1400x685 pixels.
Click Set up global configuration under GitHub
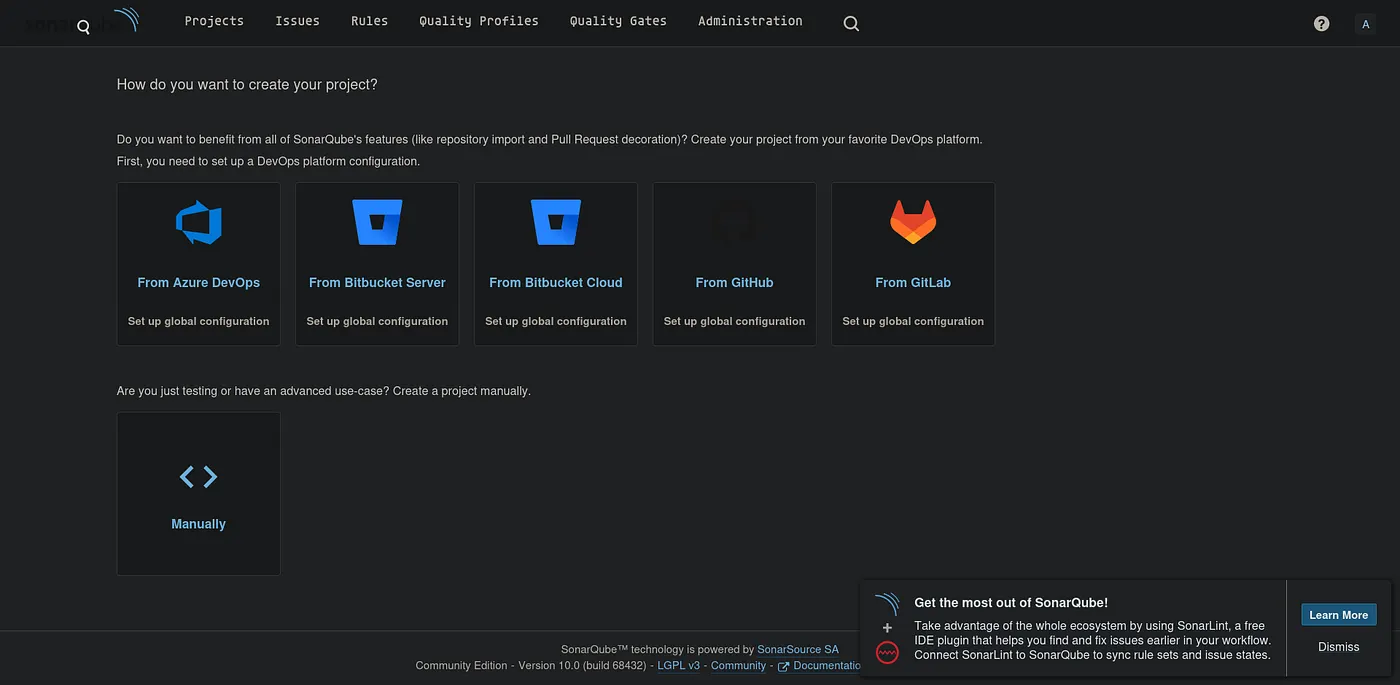pyautogui.click(x=734, y=321)
